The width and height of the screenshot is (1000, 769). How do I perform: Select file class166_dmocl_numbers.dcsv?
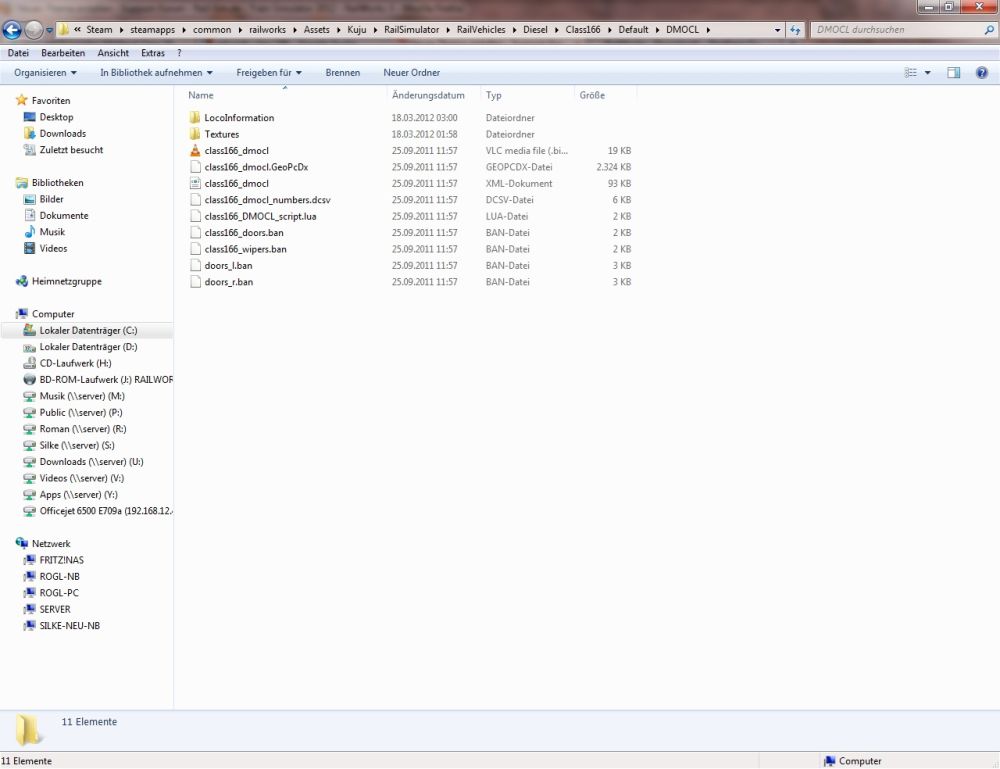pyautogui.click(x=267, y=200)
